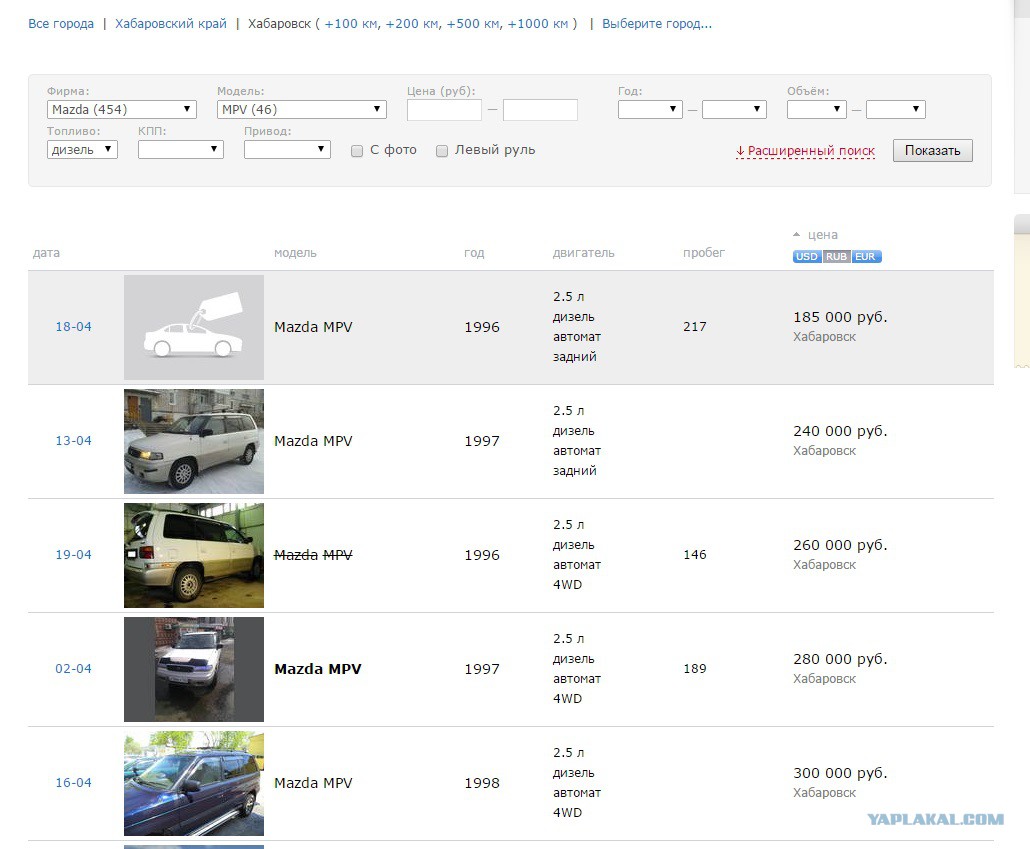
Task: Click the price '185 000 руб.'
Action: 840,317
